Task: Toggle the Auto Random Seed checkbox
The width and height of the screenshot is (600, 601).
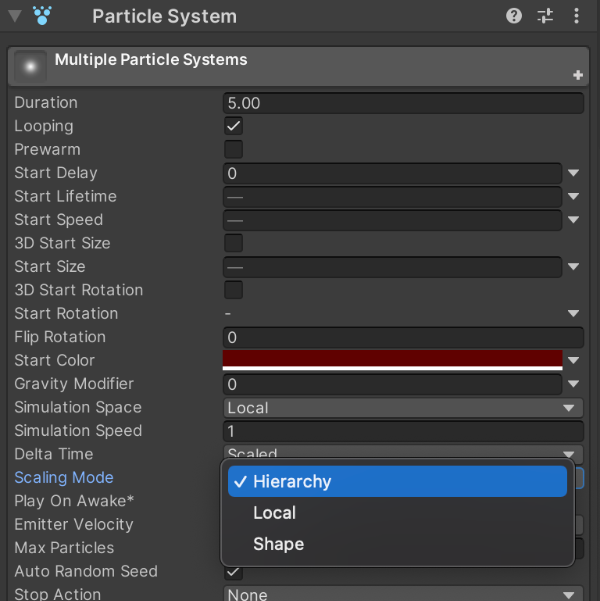Action: coord(233,571)
